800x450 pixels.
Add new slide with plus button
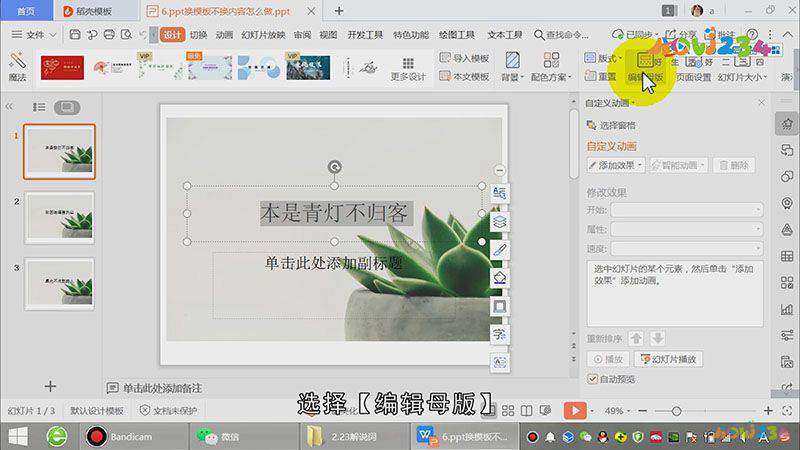click(50, 386)
